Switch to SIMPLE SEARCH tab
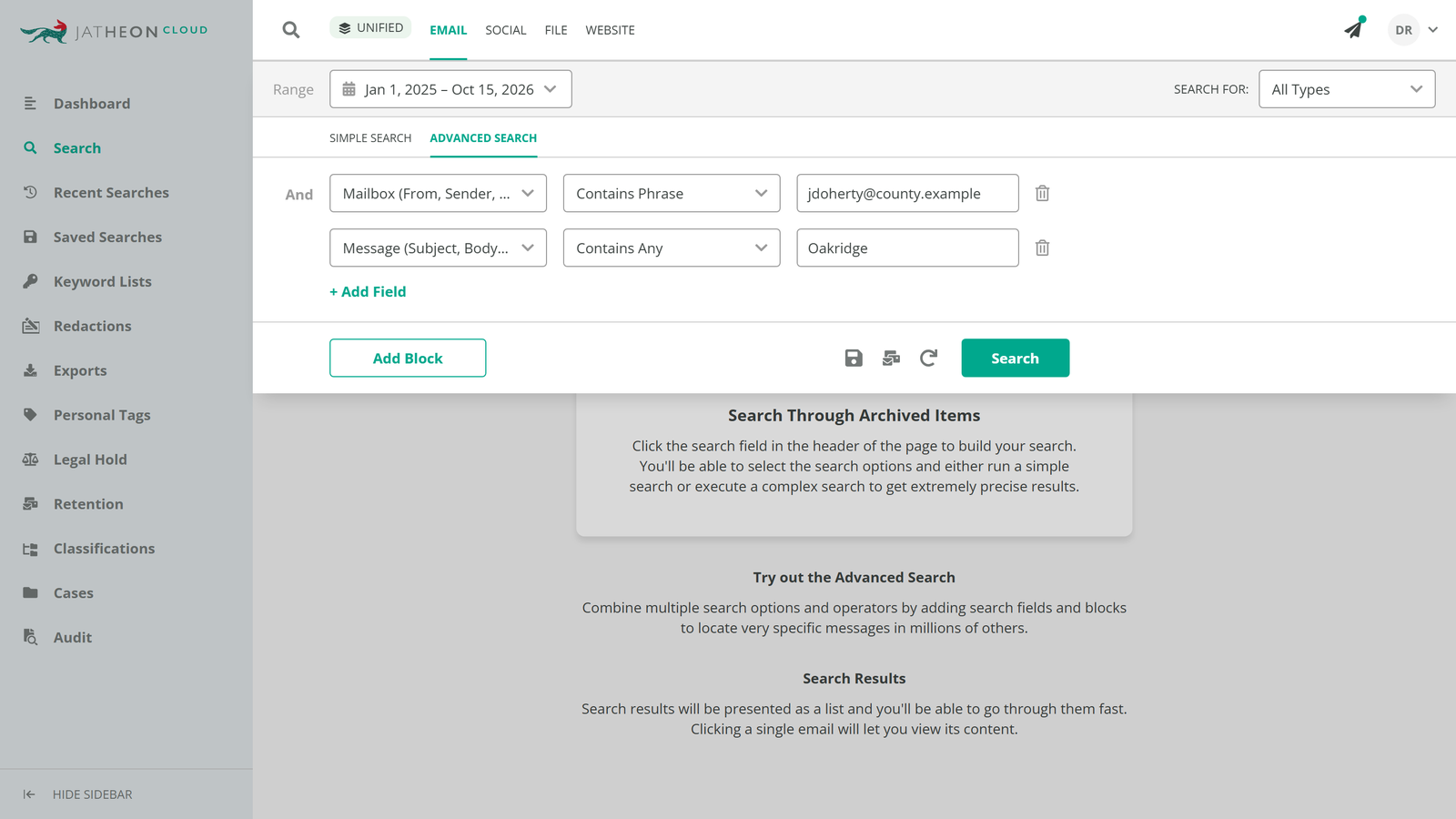1456x819 pixels. point(370,138)
